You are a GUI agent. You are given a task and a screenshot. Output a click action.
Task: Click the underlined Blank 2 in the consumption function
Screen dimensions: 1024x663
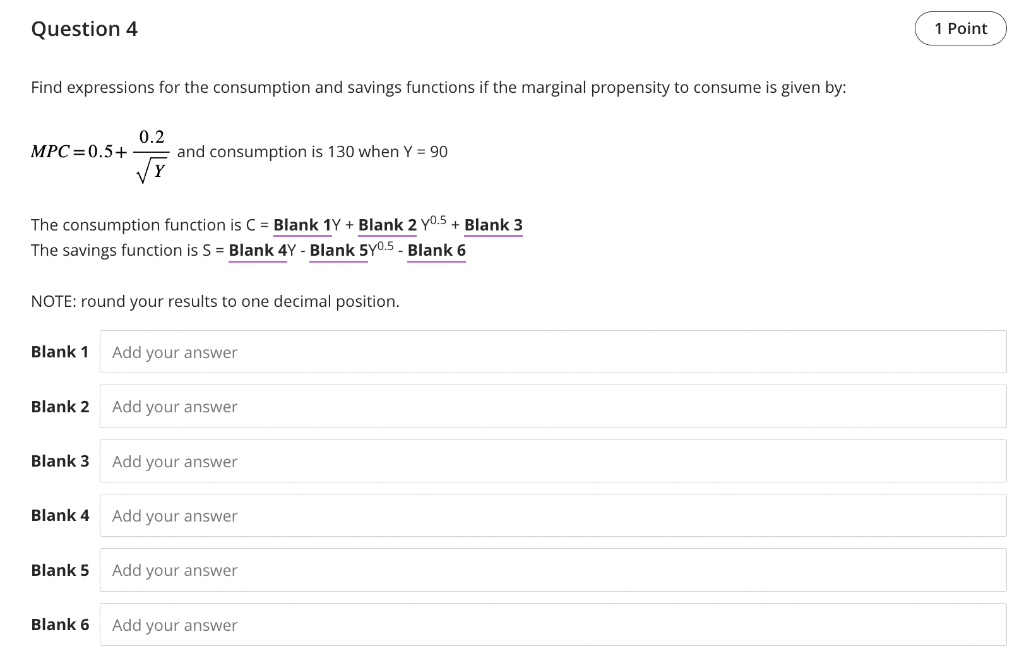pos(387,224)
